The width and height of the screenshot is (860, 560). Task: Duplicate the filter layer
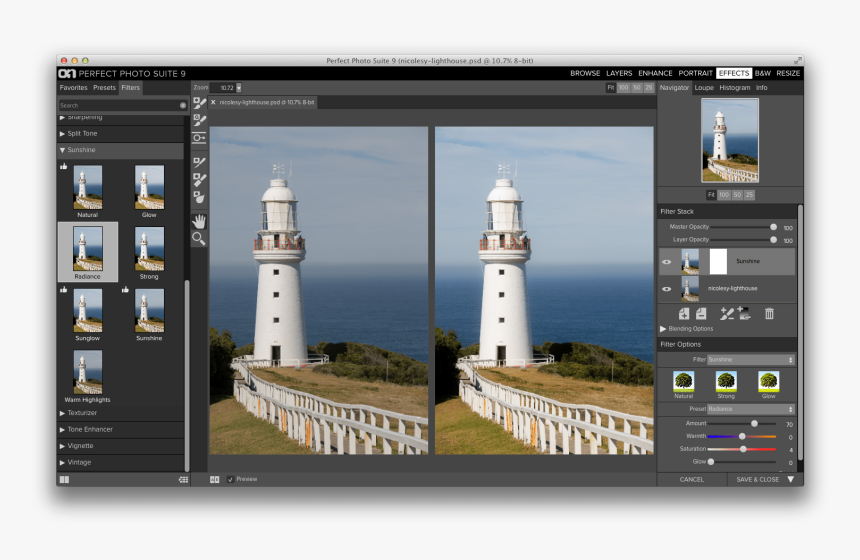pyautogui.click(x=701, y=314)
